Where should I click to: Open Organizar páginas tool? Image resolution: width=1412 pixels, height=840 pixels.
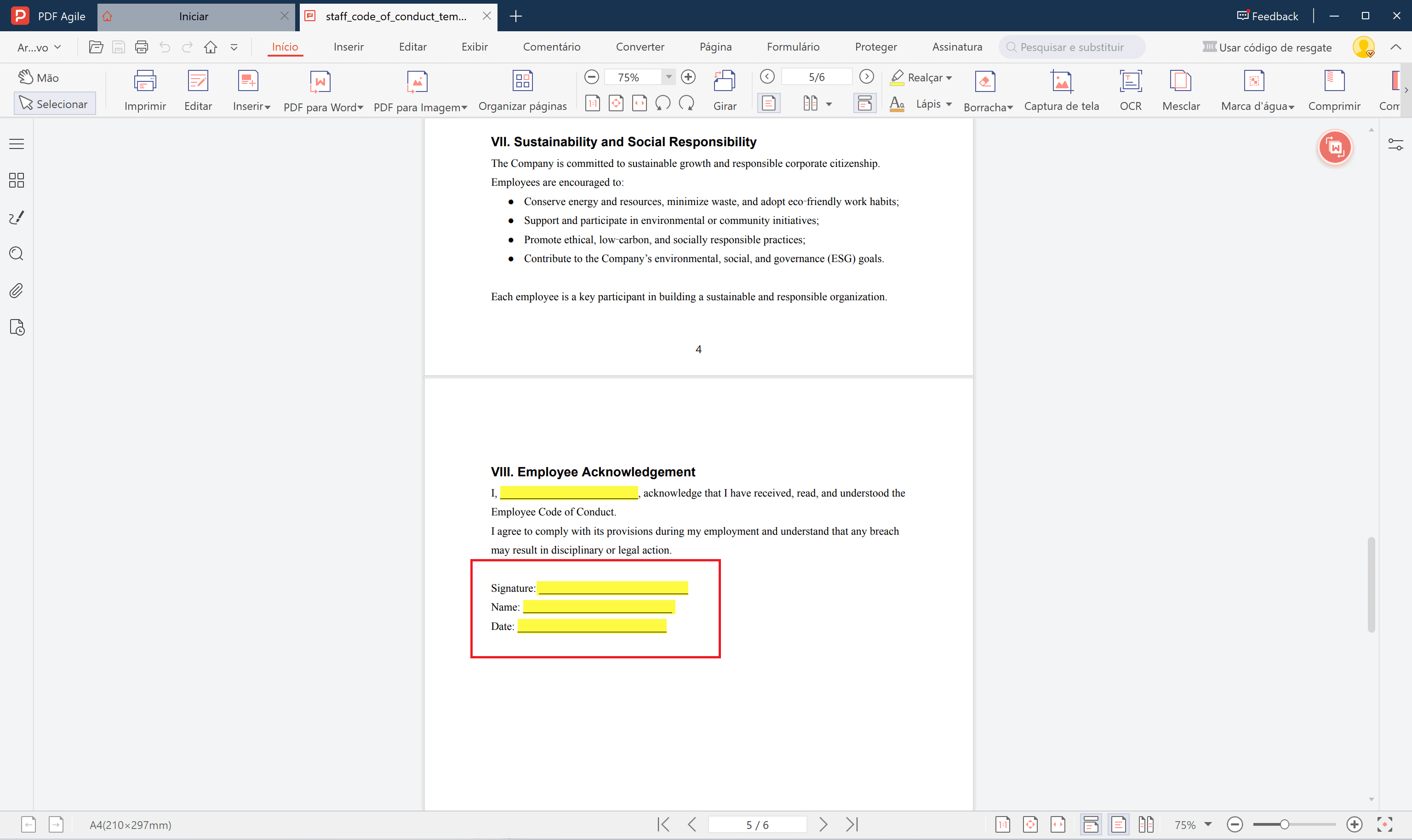point(522,91)
